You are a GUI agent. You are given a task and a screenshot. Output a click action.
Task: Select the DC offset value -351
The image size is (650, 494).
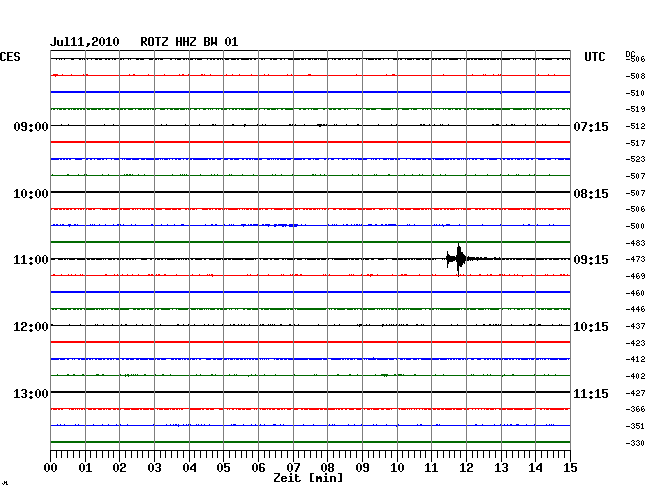635,426
